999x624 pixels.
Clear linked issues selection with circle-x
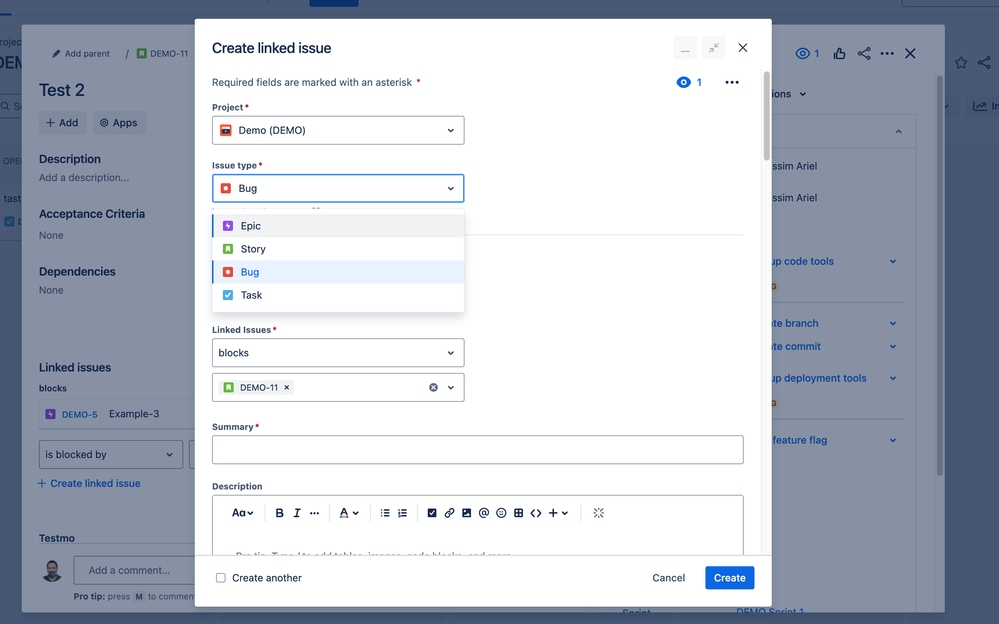pos(433,388)
